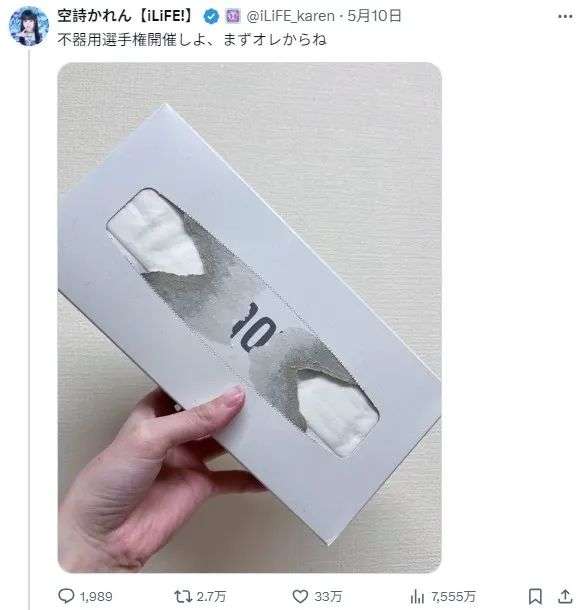The image size is (588, 610).
Task: Share the tweet with the upload icon
Action: 565,596
